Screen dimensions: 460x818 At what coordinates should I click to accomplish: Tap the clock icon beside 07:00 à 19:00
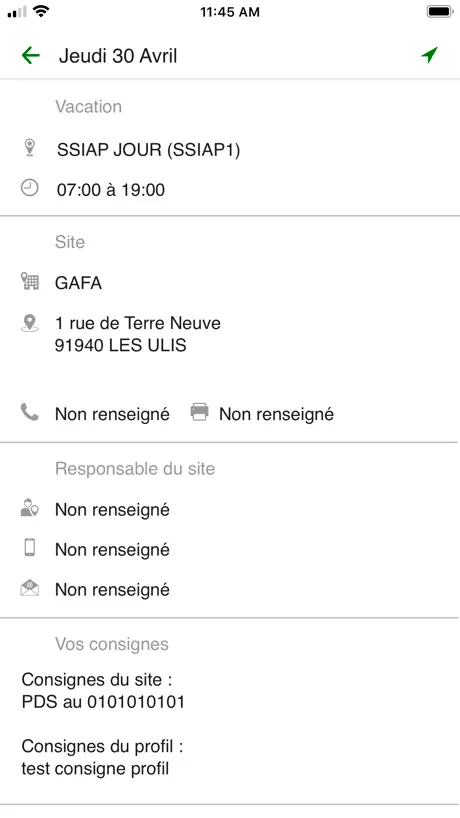click(29, 188)
